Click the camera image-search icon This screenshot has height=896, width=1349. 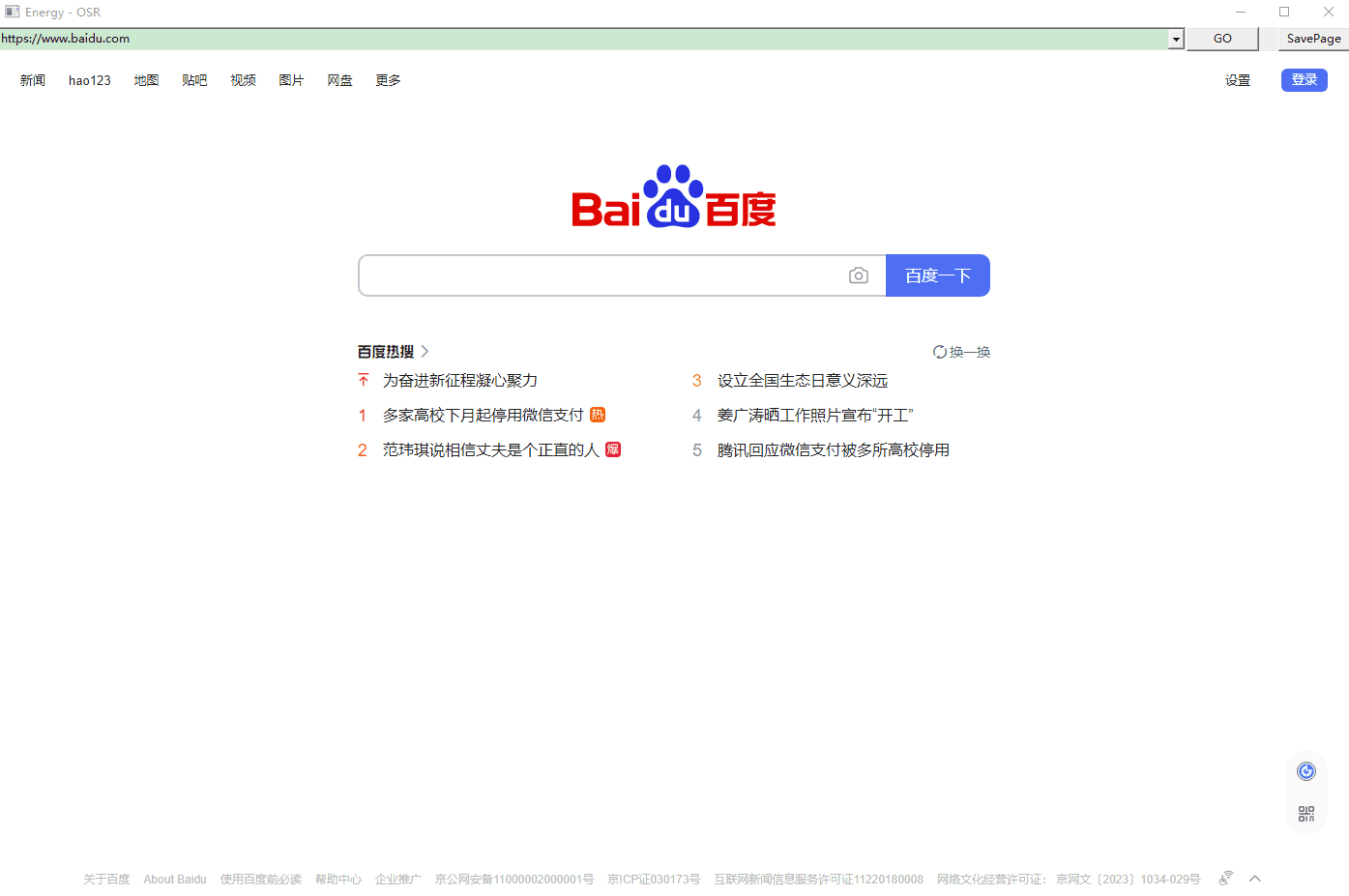tap(858, 275)
